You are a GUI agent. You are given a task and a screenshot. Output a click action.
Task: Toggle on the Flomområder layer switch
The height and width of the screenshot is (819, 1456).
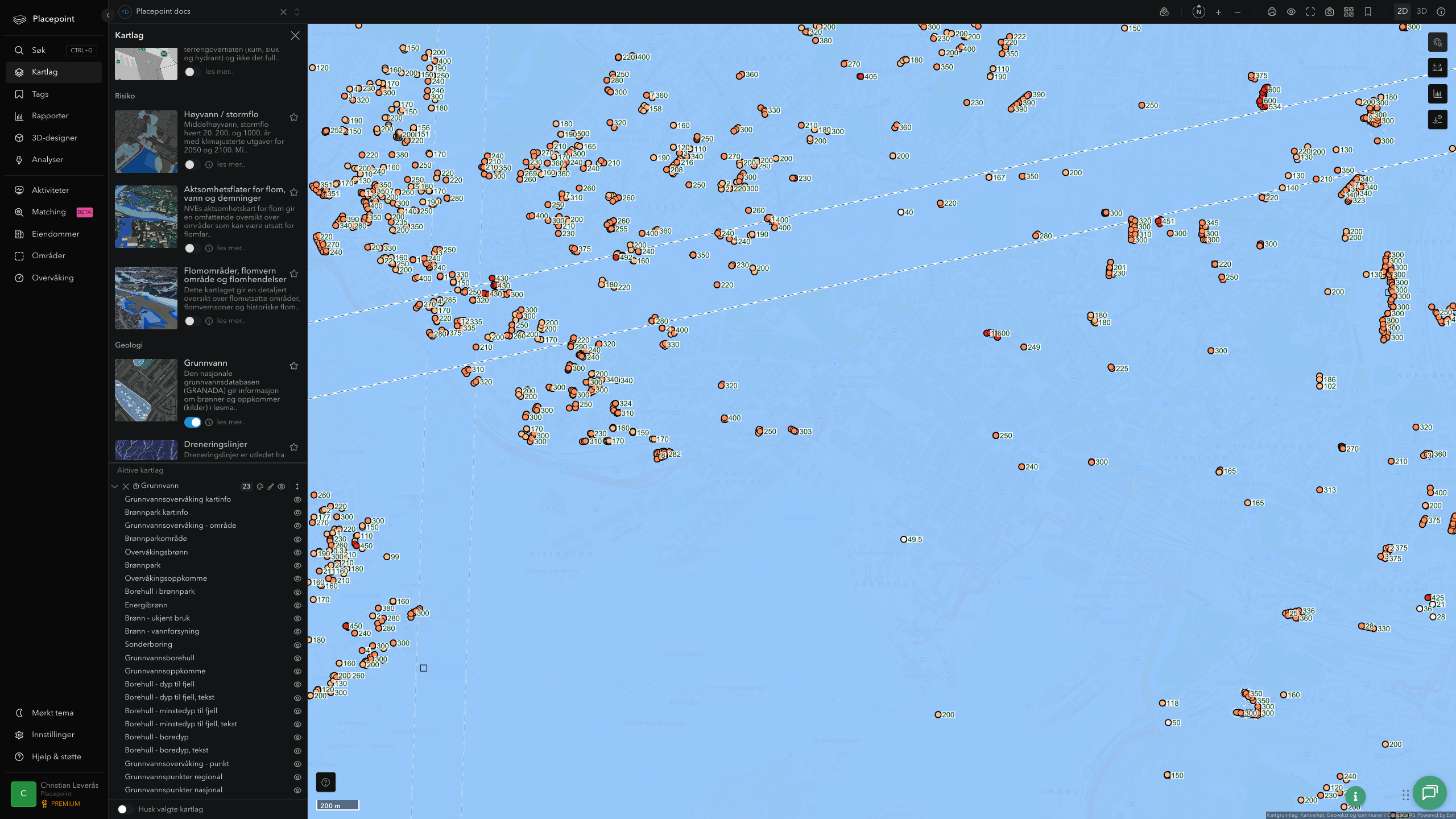coord(192,321)
